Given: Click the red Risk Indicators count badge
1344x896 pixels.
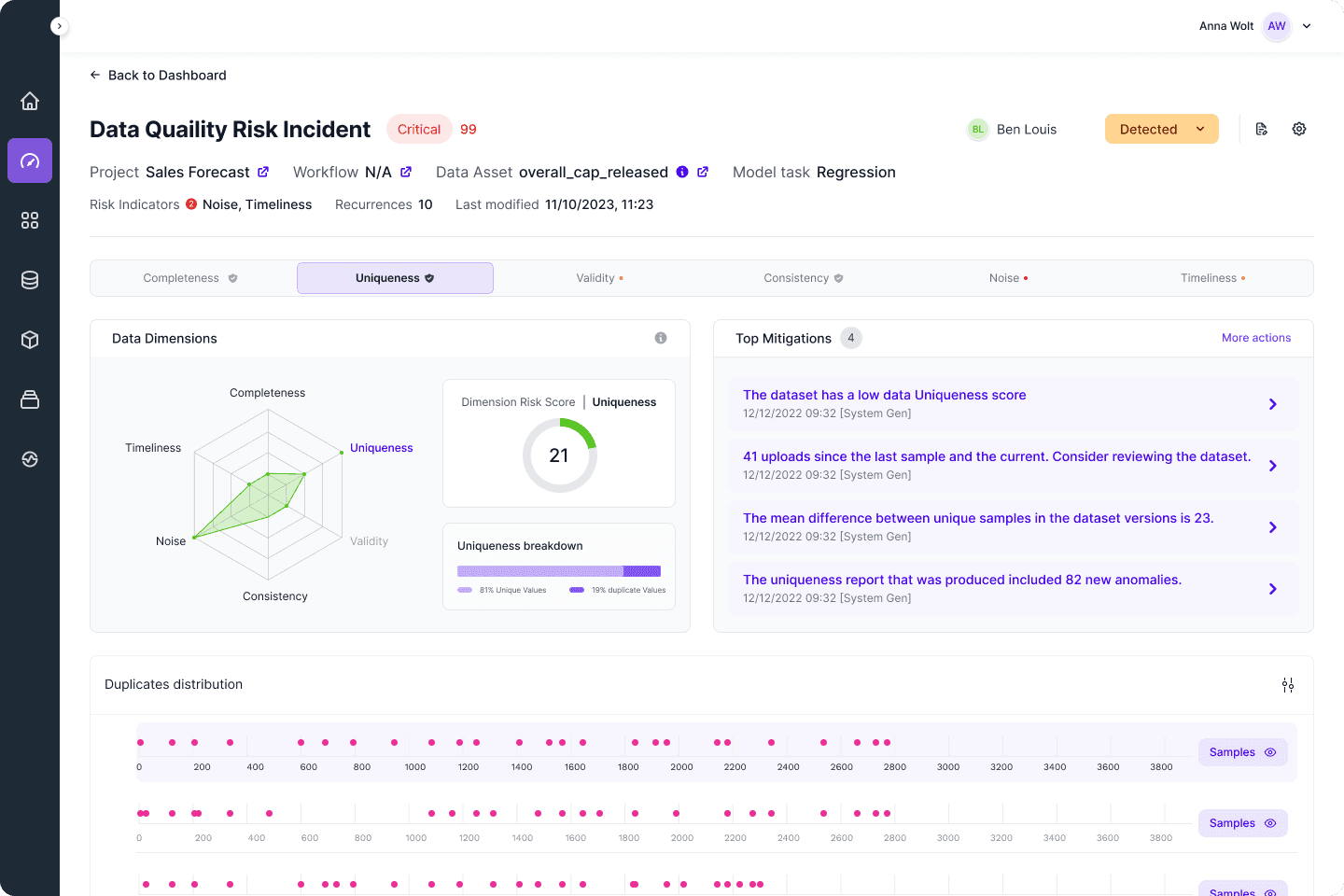Looking at the screenshot, I should click(191, 204).
